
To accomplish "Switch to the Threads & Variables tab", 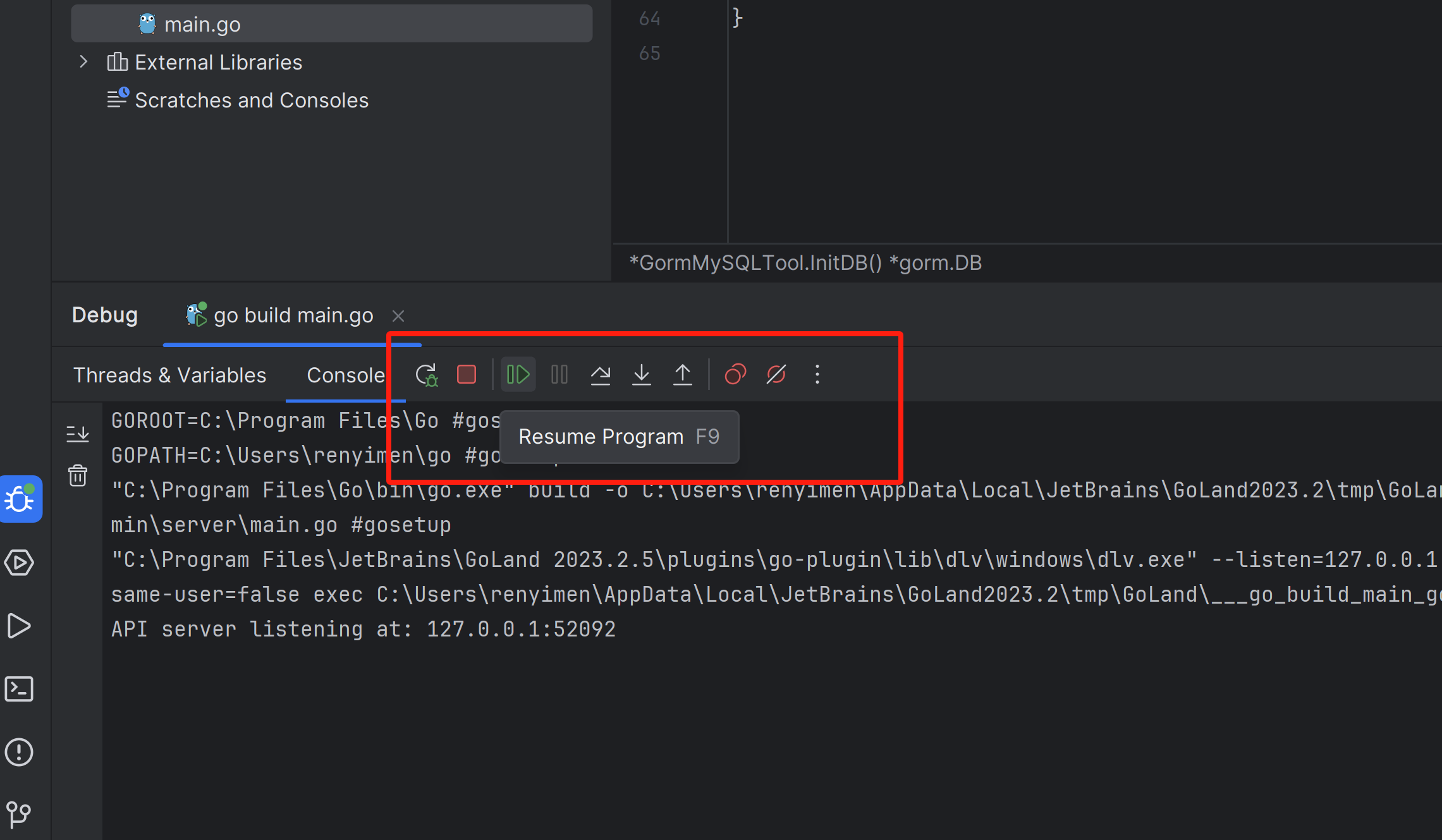I will 170,374.
